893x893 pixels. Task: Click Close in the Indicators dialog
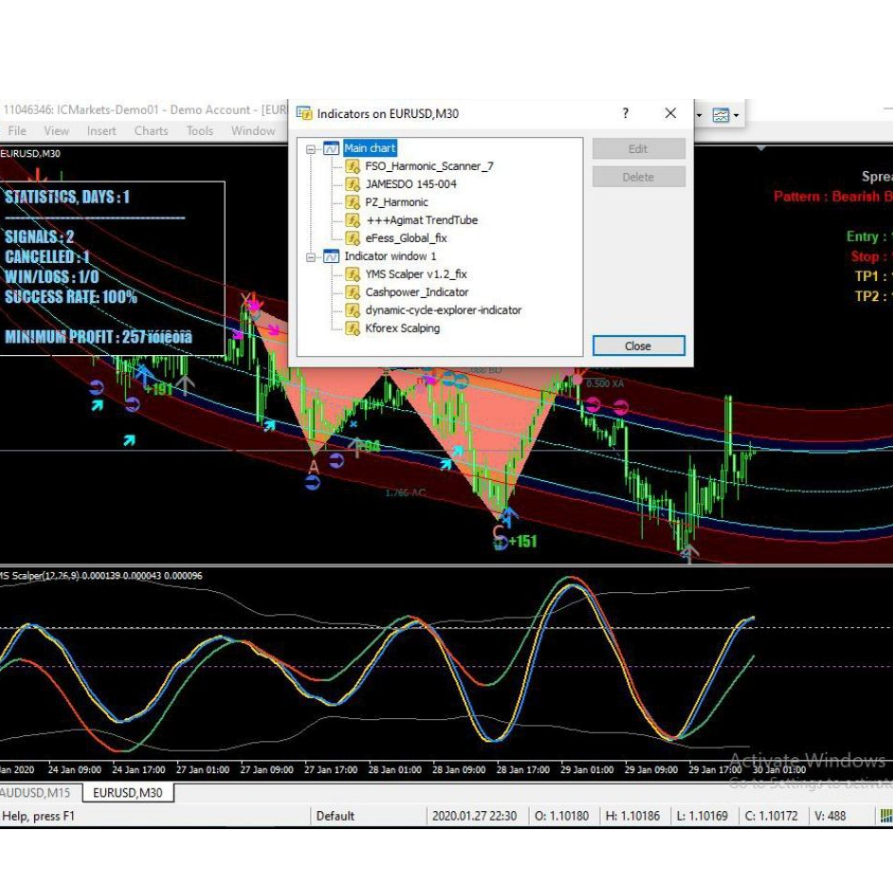[x=638, y=345]
